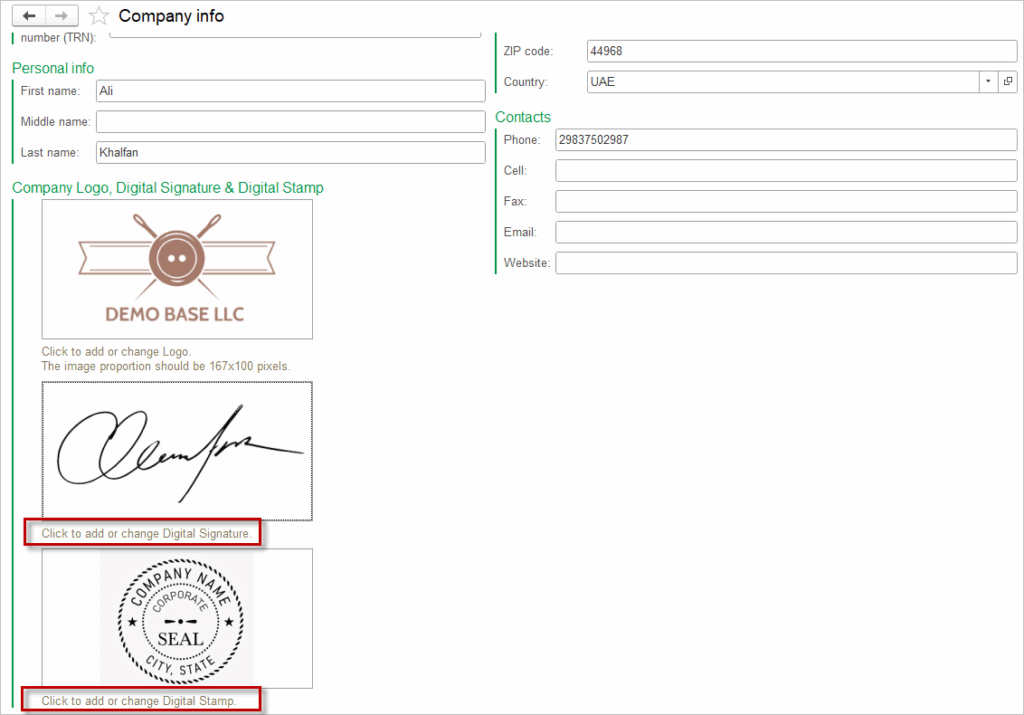1024x715 pixels.
Task: Click the back navigation arrow
Action: (29, 16)
